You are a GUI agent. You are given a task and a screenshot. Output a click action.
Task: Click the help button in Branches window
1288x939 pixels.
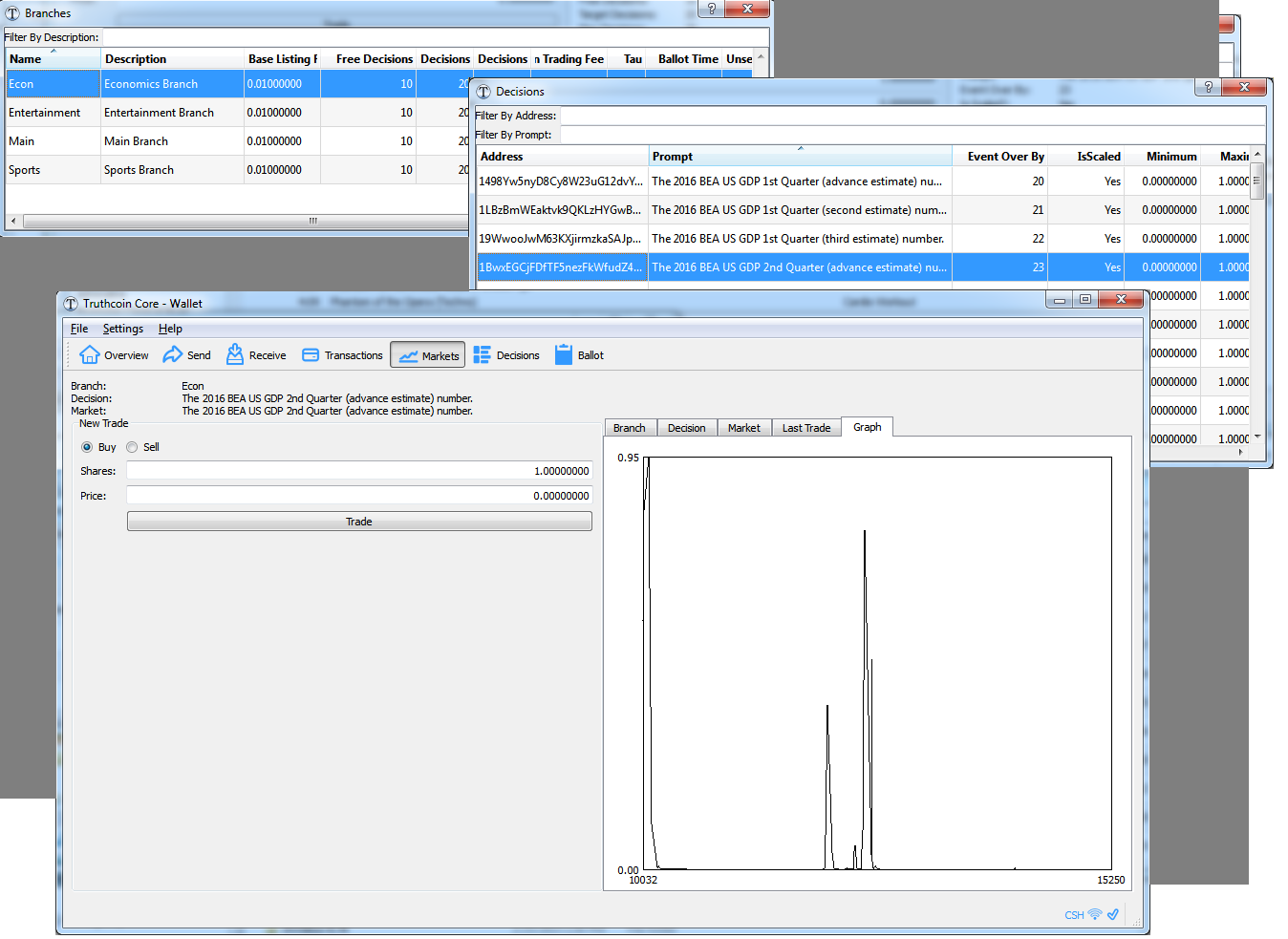[x=711, y=9]
